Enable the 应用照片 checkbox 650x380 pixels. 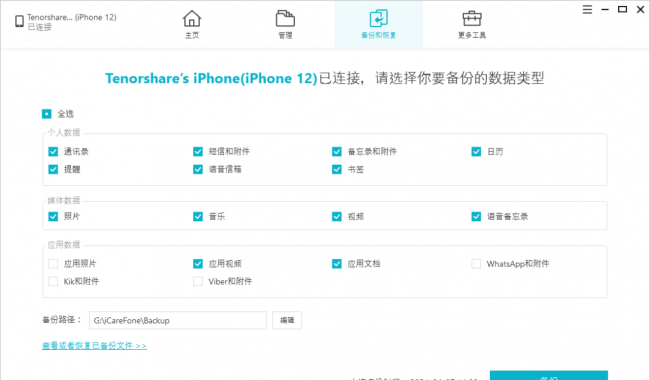coord(53,264)
